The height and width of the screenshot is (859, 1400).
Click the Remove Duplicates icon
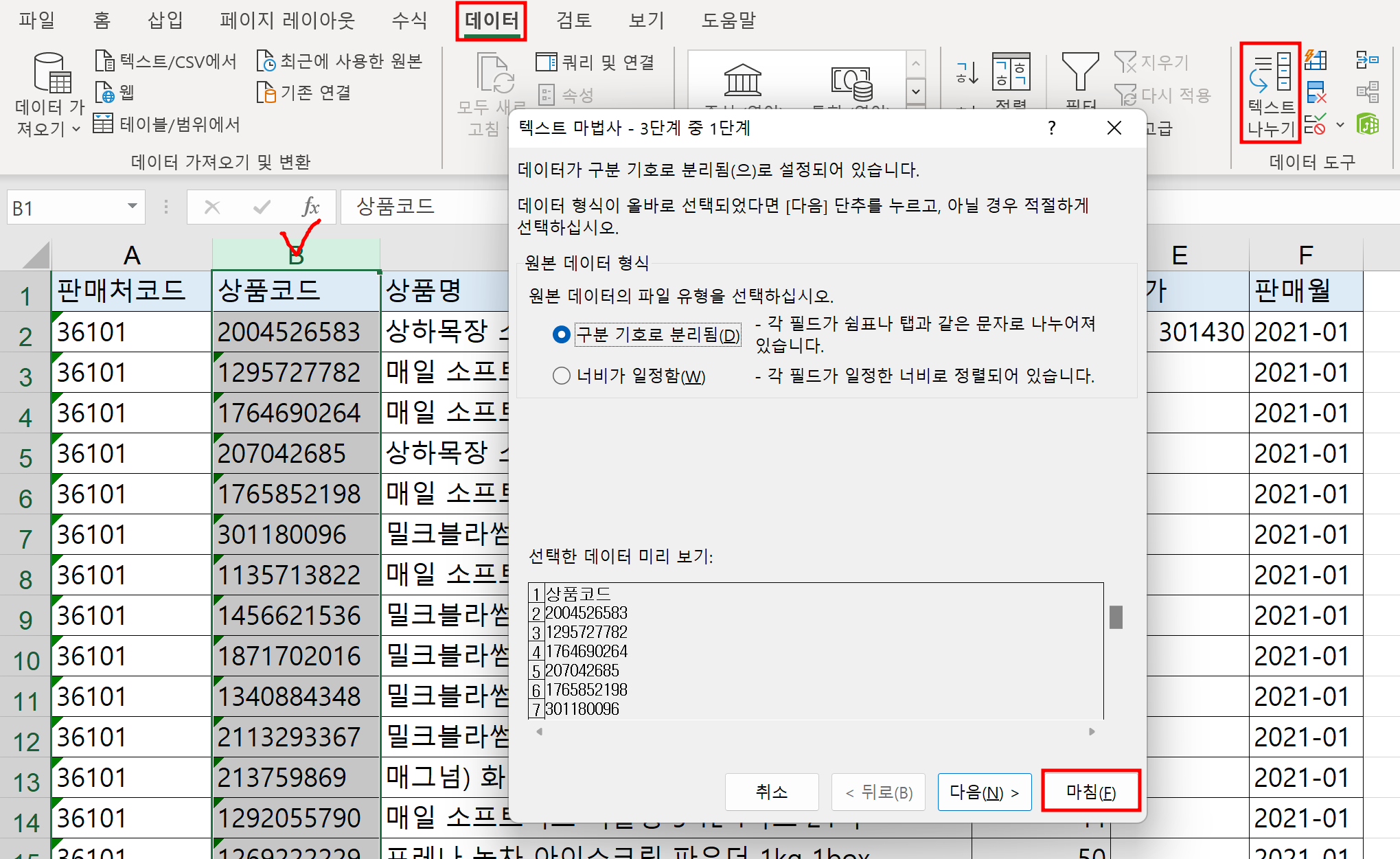1316,92
